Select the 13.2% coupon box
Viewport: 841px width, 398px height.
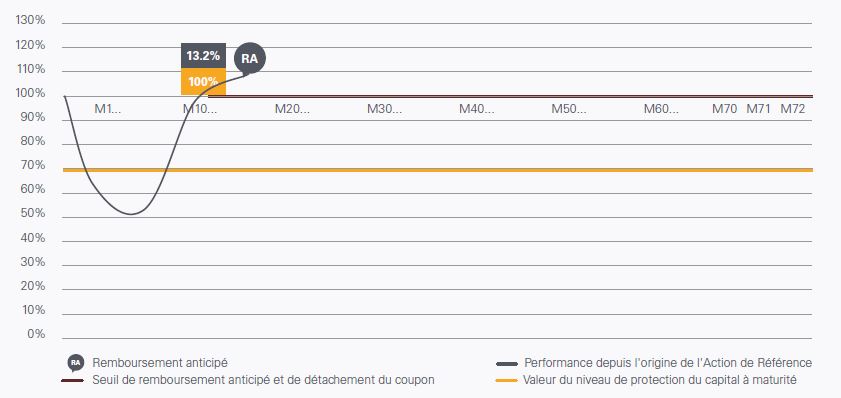coord(203,56)
